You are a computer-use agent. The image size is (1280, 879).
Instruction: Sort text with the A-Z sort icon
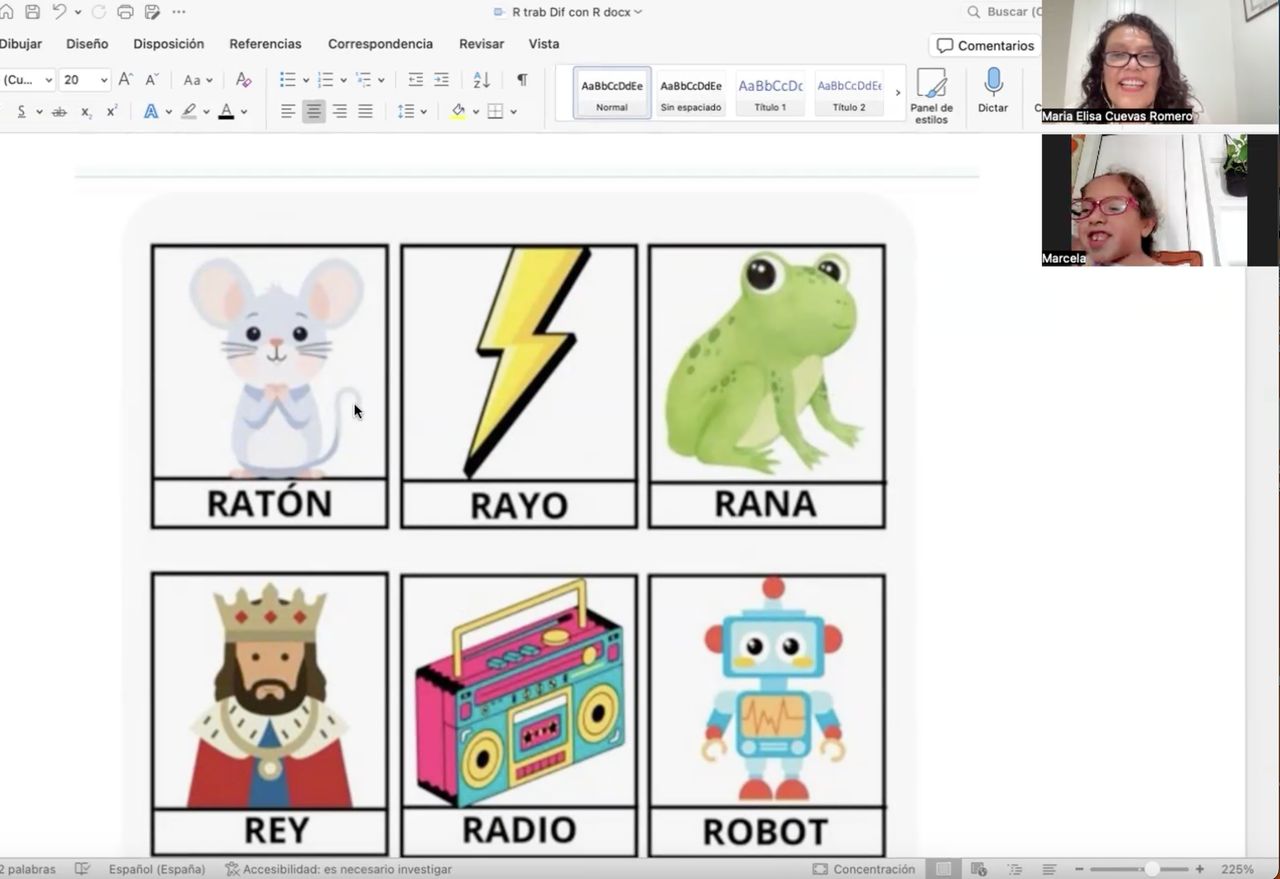click(x=481, y=80)
